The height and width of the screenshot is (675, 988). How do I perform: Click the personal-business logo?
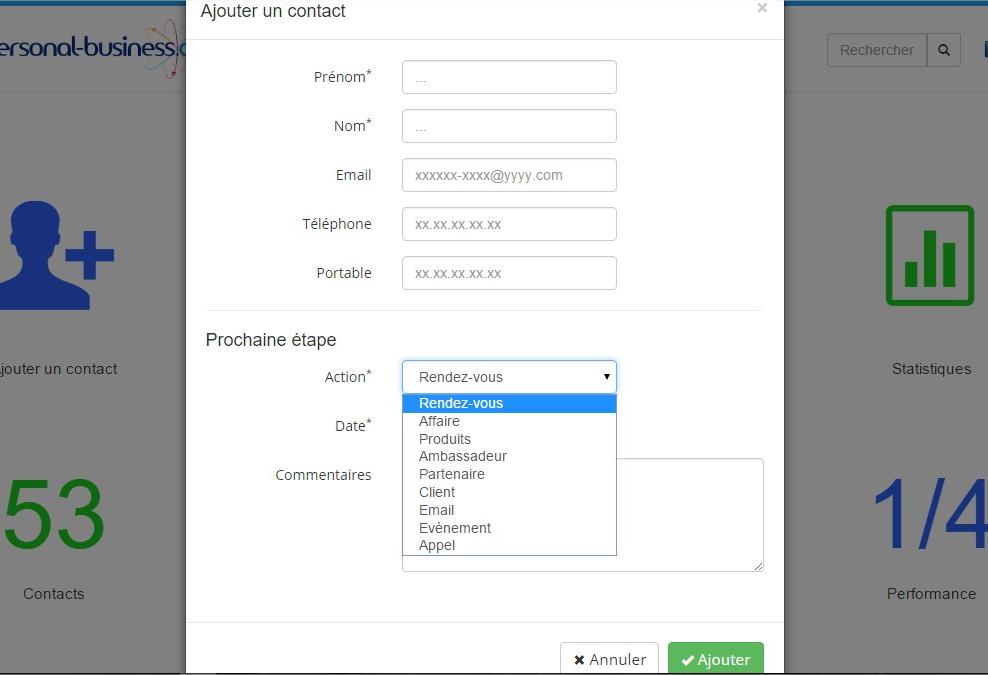(92, 47)
